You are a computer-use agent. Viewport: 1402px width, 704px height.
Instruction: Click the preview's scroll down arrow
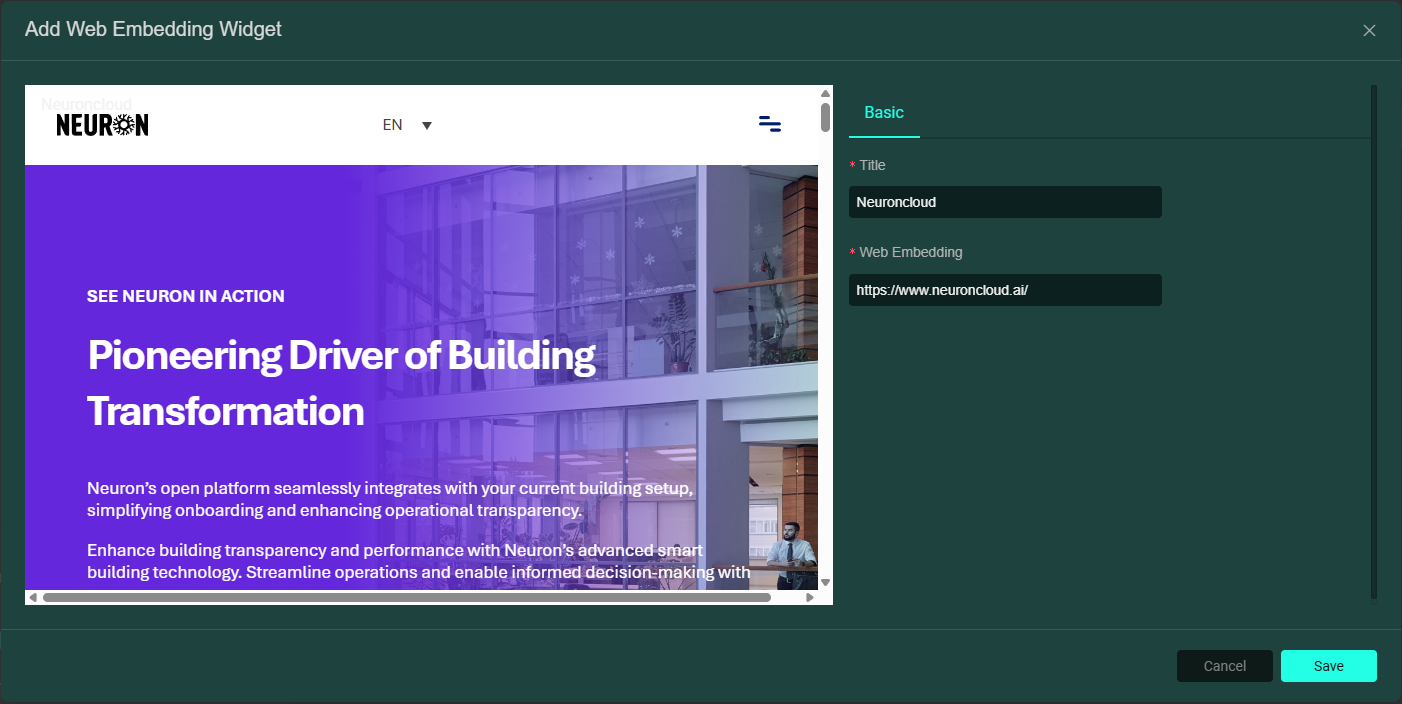[825, 582]
